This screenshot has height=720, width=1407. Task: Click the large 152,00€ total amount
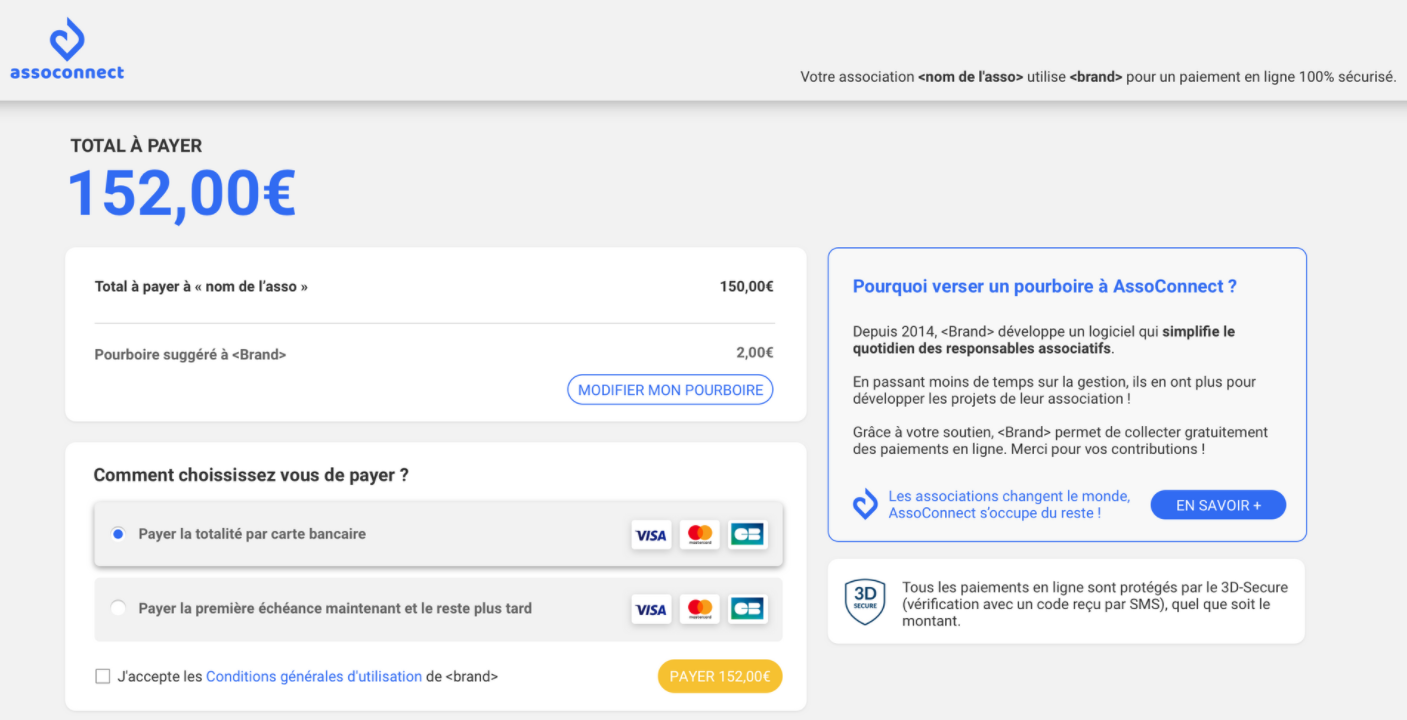[182, 193]
